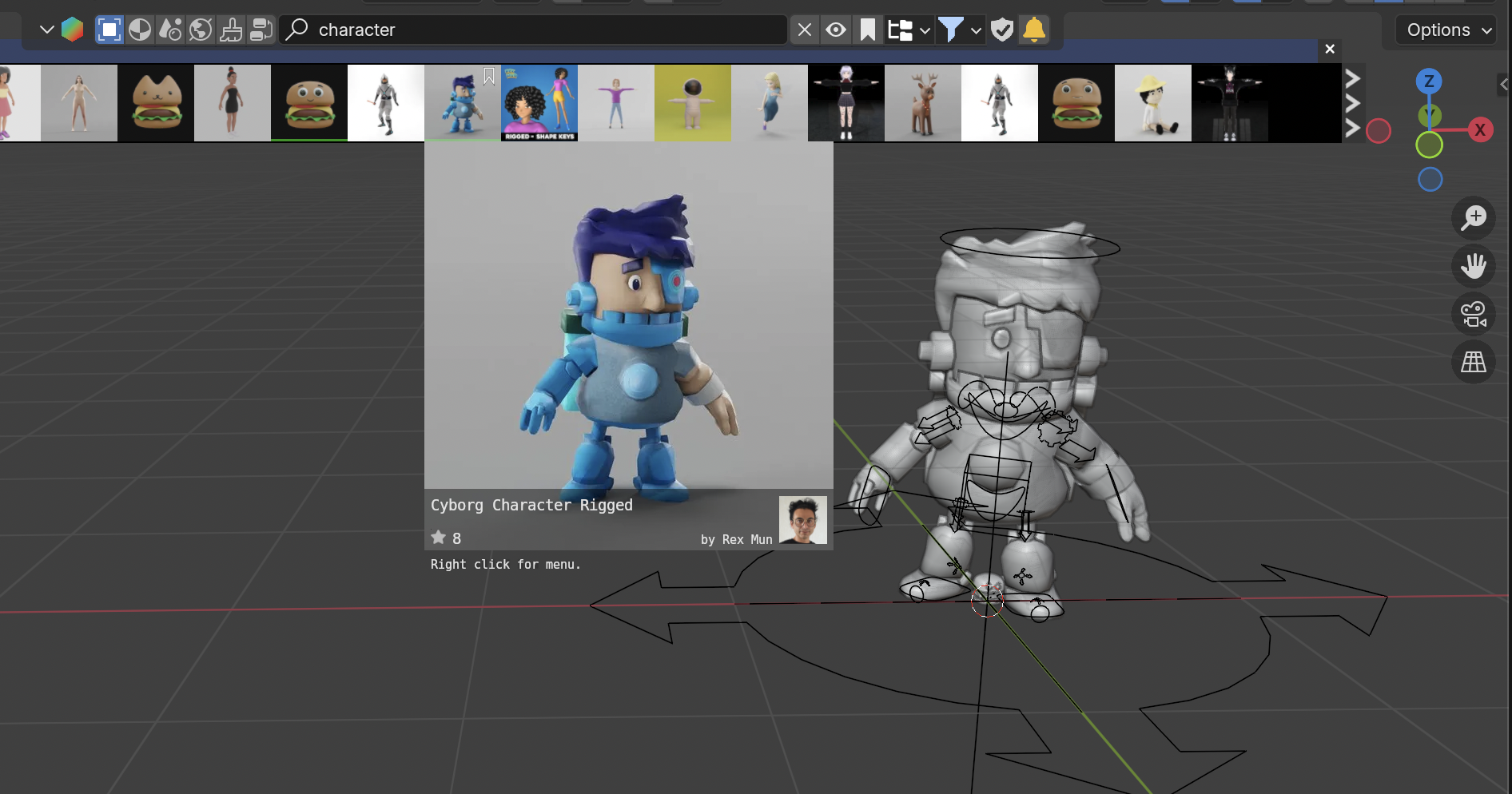Click the zoom magnifier viewport button
Viewport: 1512px width, 794px height.
click(1474, 217)
